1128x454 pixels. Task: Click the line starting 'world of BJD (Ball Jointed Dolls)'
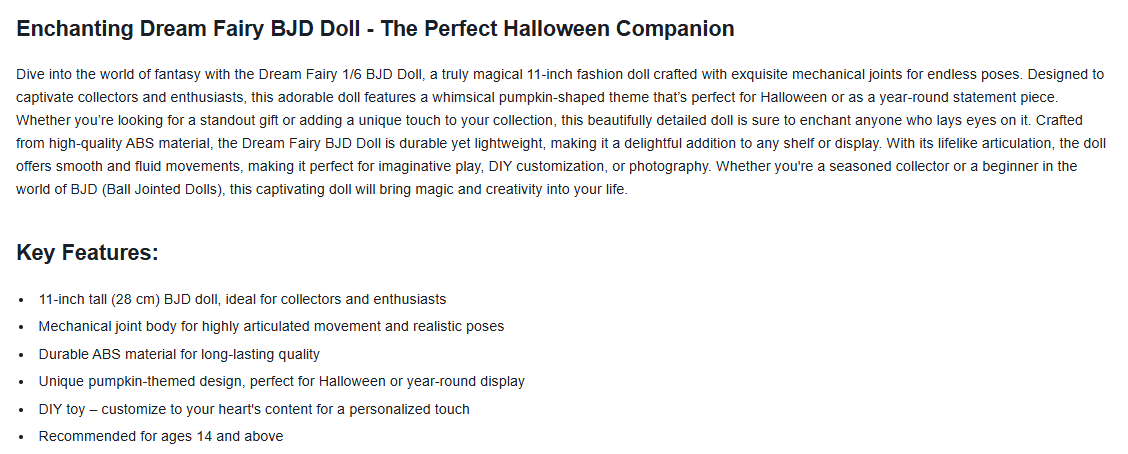coord(322,189)
